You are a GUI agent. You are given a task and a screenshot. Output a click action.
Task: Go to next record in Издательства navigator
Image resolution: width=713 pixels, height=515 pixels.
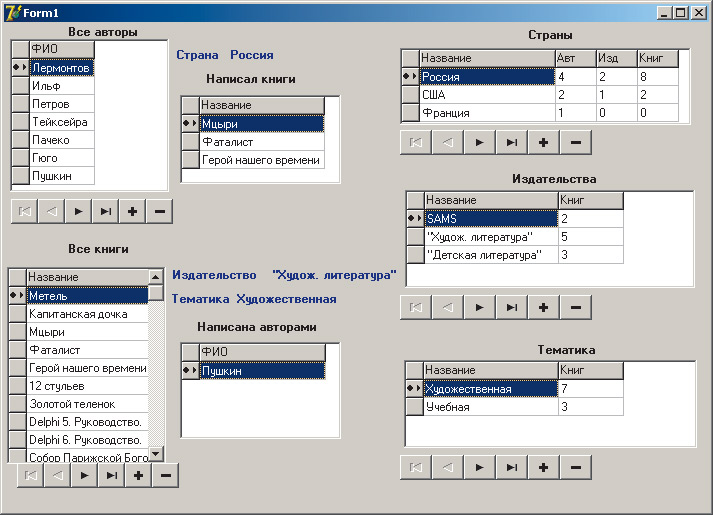(479, 308)
